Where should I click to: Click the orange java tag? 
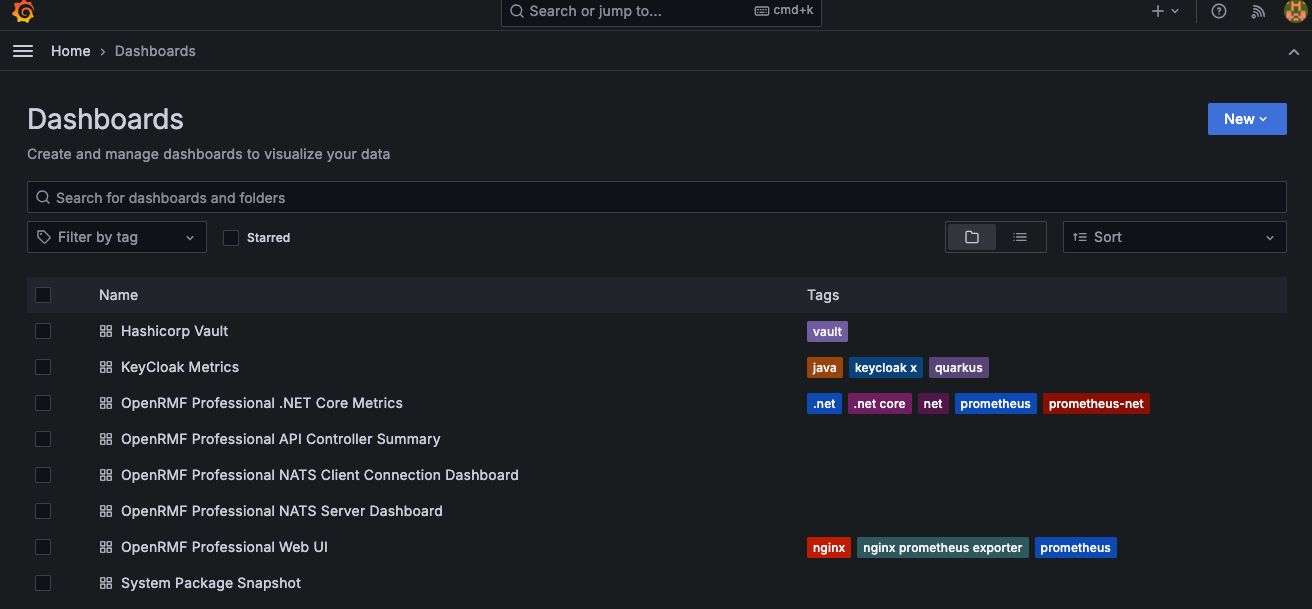click(x=825, y=368)
